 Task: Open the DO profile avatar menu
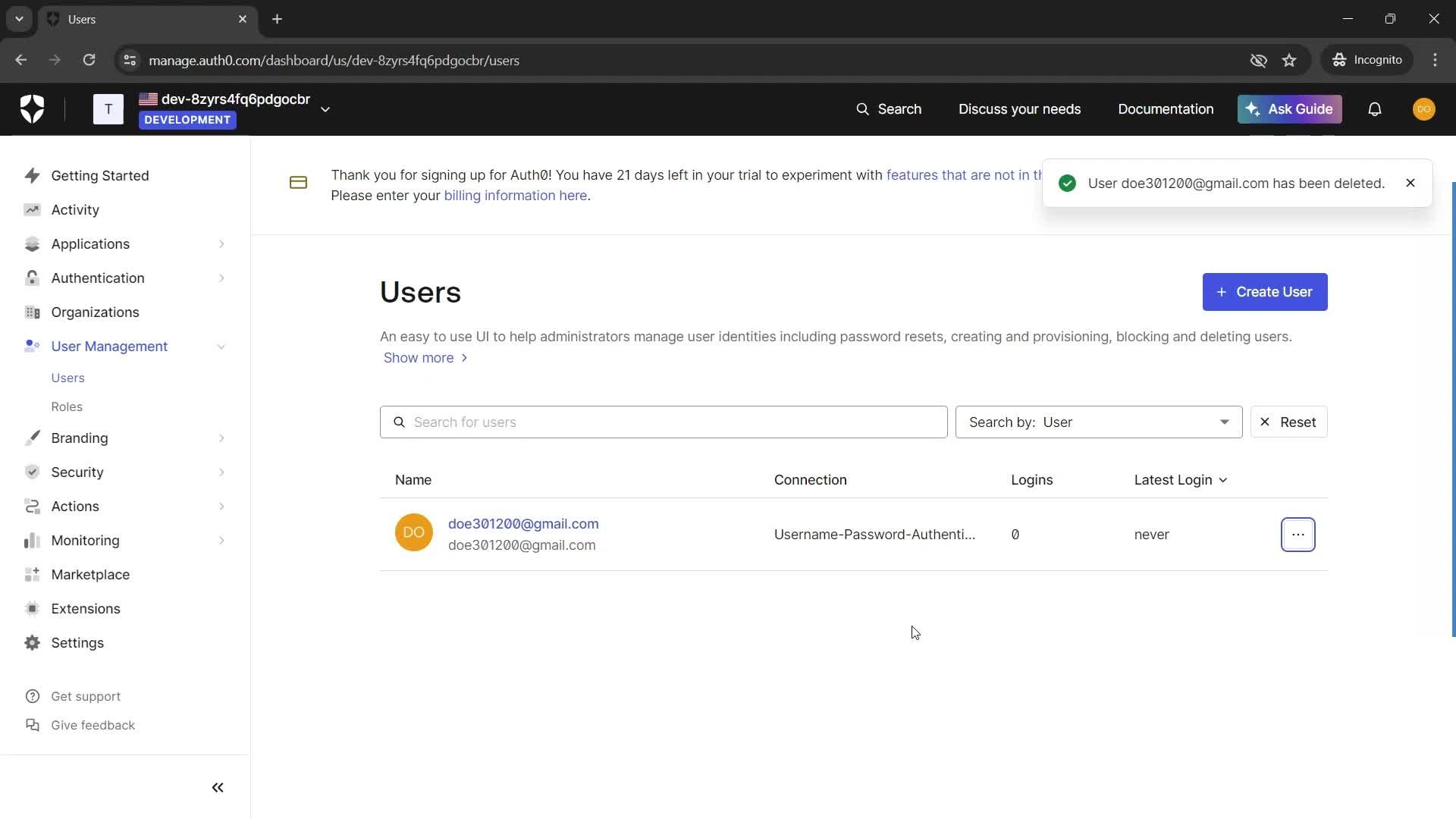pyautogui.click(x=1423, y=109)
